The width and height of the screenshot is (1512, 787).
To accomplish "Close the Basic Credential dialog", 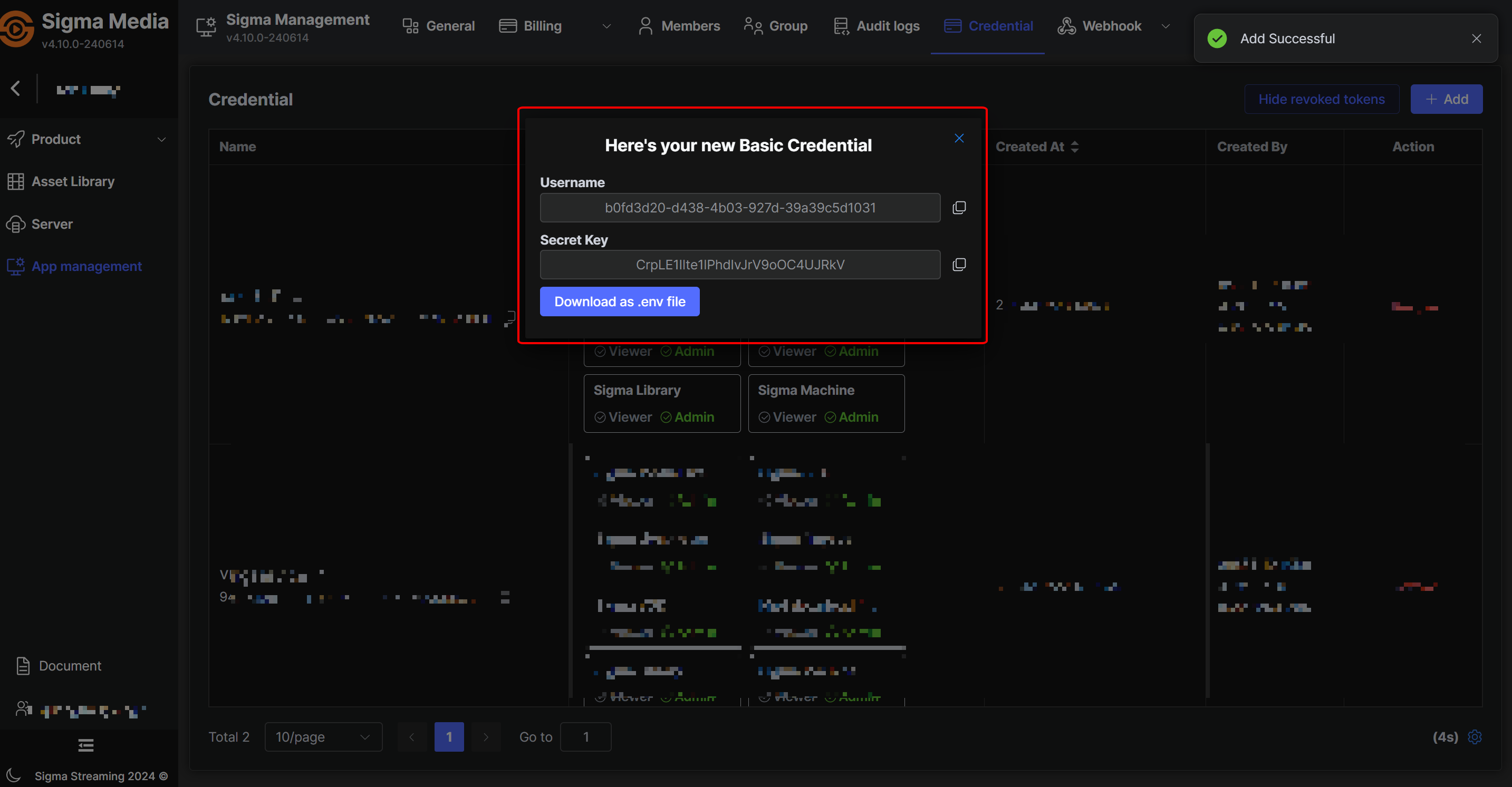I will (x=958, y=139).
